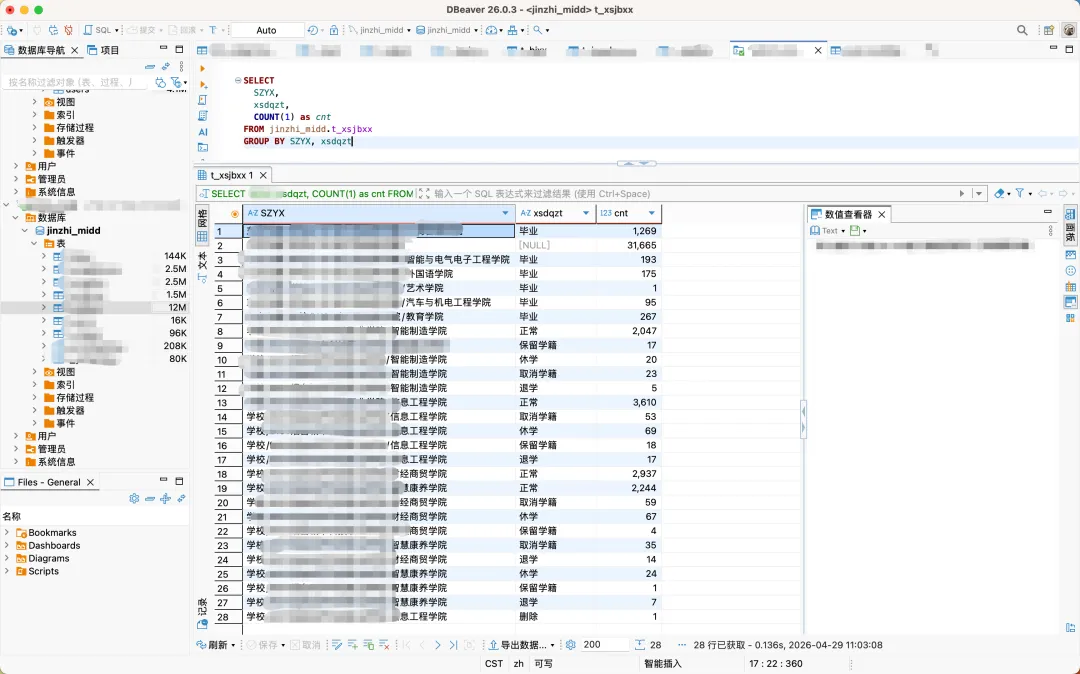Click the SQL filter expression field
This screenshot has height=674, width=1080.
tap(693, 193)
